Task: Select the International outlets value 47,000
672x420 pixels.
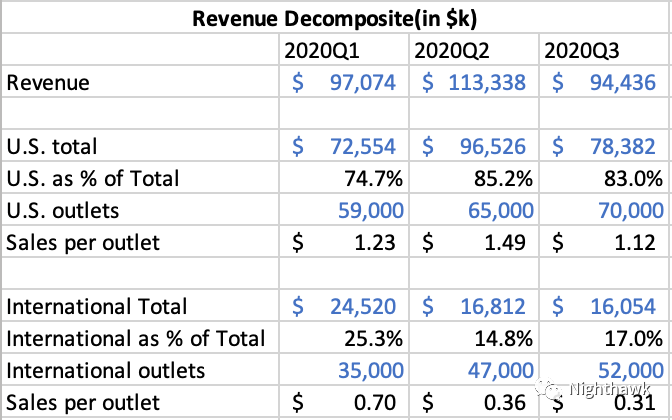Action: tap(499, 370)
